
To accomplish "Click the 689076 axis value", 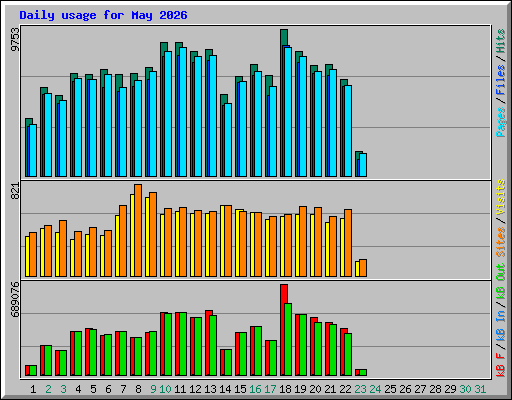I will pyautogui.click(x=15, y=300).
